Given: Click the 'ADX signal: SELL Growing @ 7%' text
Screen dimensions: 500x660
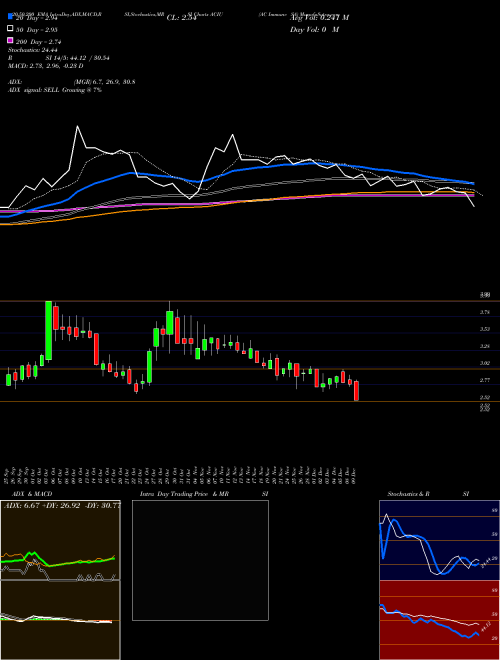Looking at the screenshot, I should pos(55,90).
